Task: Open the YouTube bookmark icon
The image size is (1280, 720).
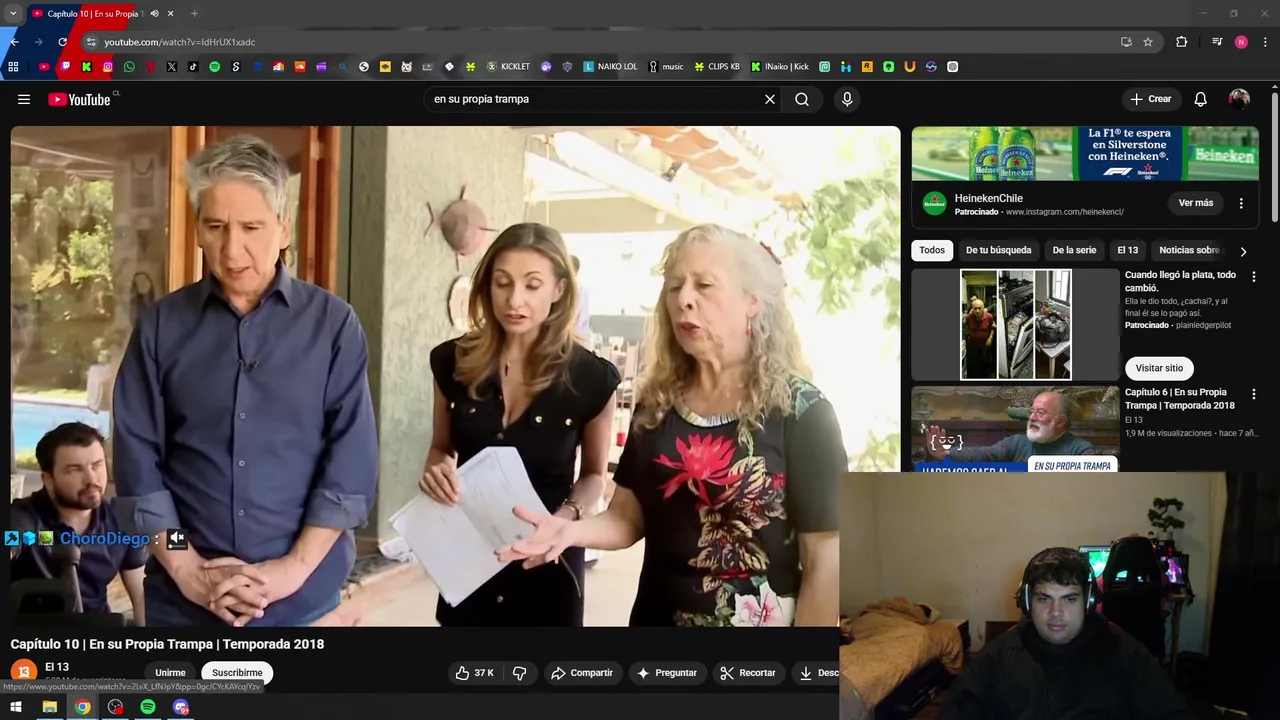Action: [x=44, y=67]
